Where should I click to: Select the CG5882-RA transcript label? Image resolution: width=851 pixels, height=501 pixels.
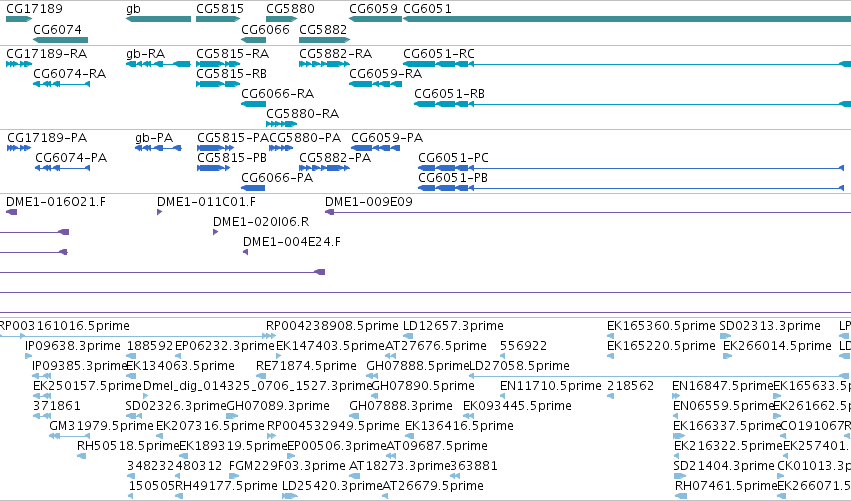tap(335, 54)
